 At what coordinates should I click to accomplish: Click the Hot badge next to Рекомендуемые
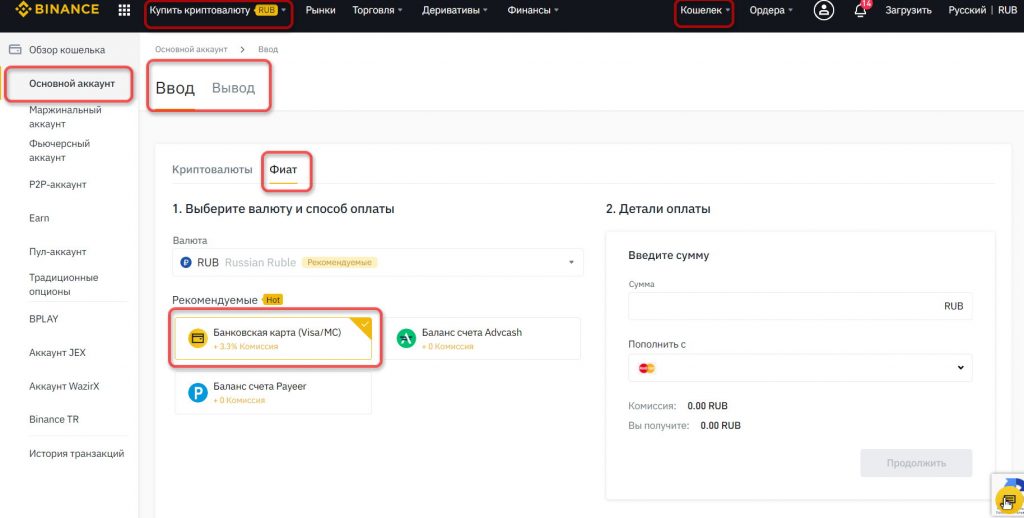click(x=272, y=300)
